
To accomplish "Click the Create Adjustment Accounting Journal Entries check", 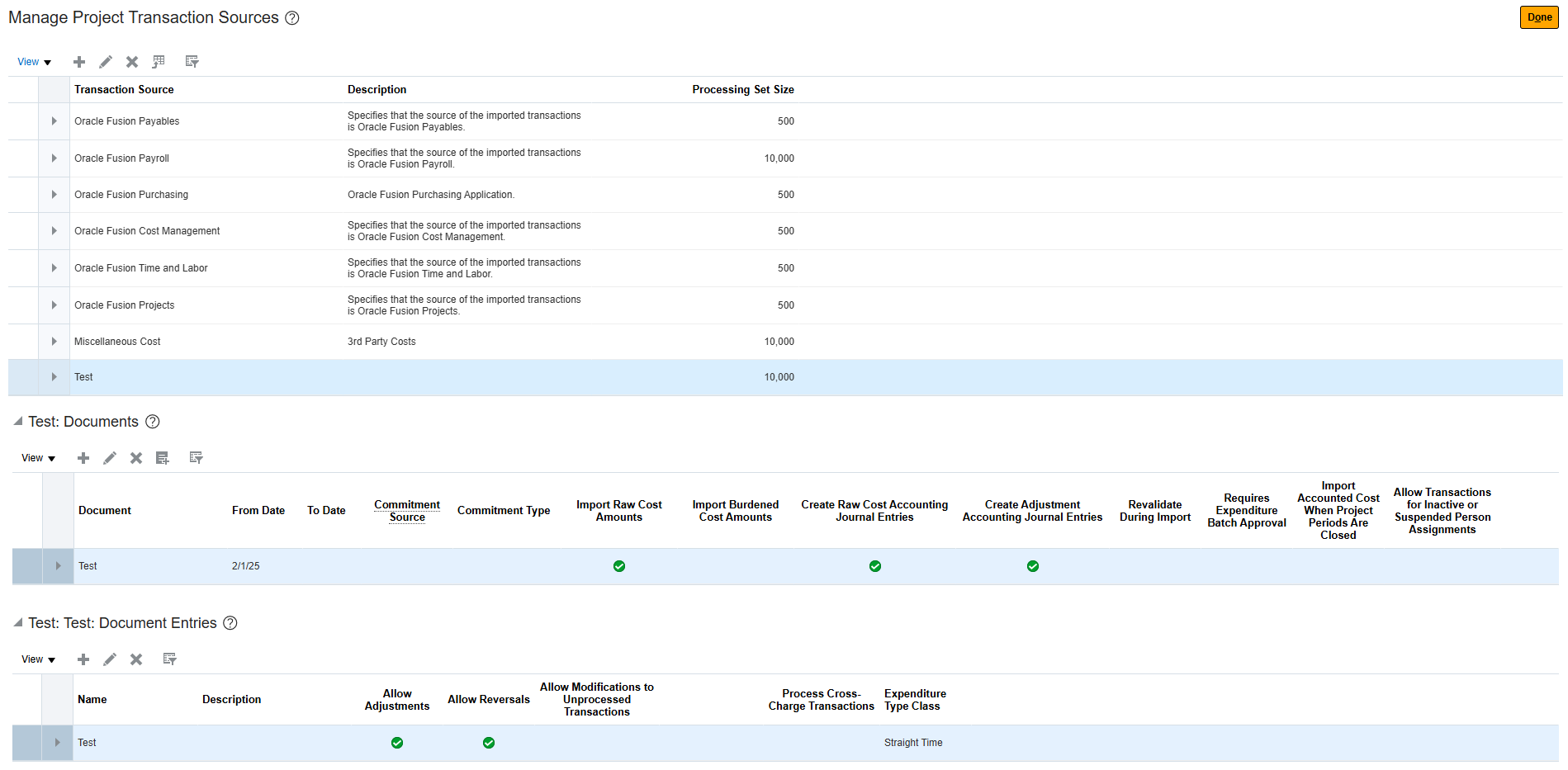I will (1033, 566).
